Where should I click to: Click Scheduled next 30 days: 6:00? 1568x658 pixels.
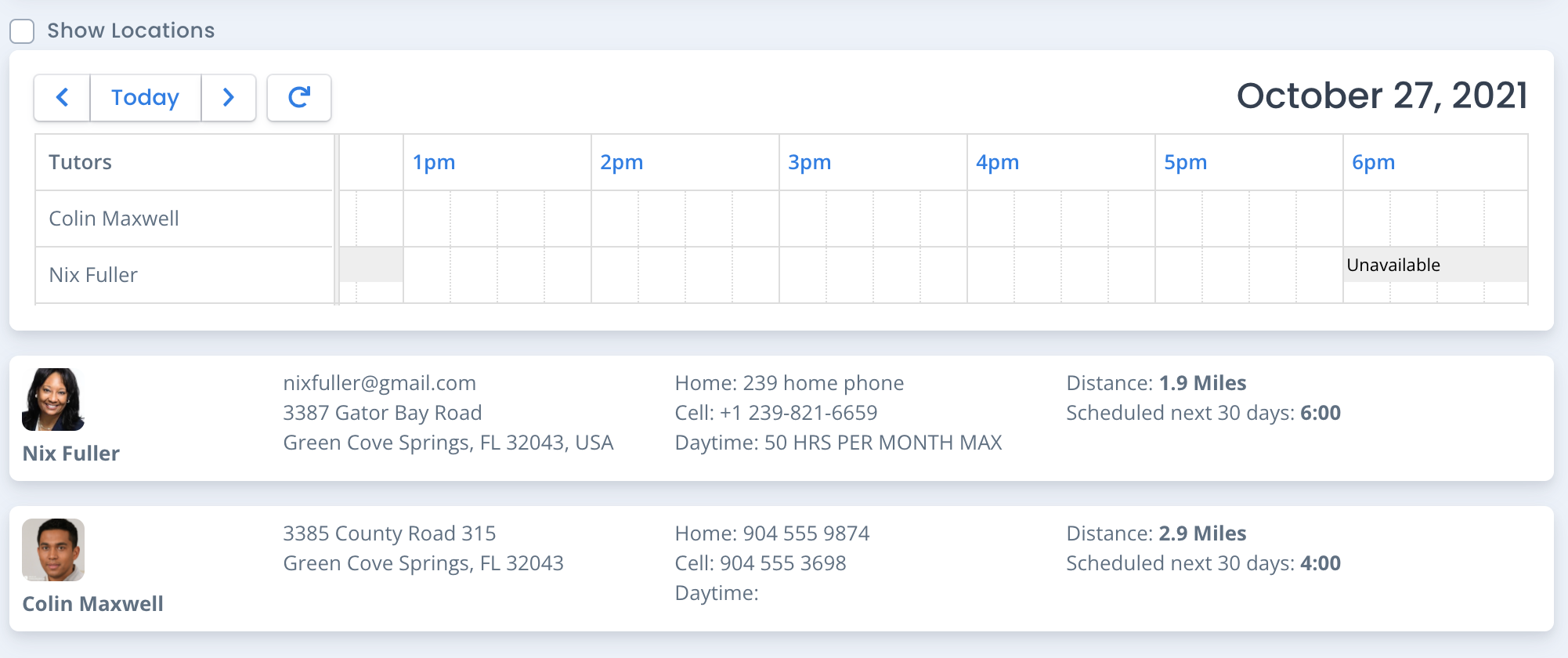1204,413
